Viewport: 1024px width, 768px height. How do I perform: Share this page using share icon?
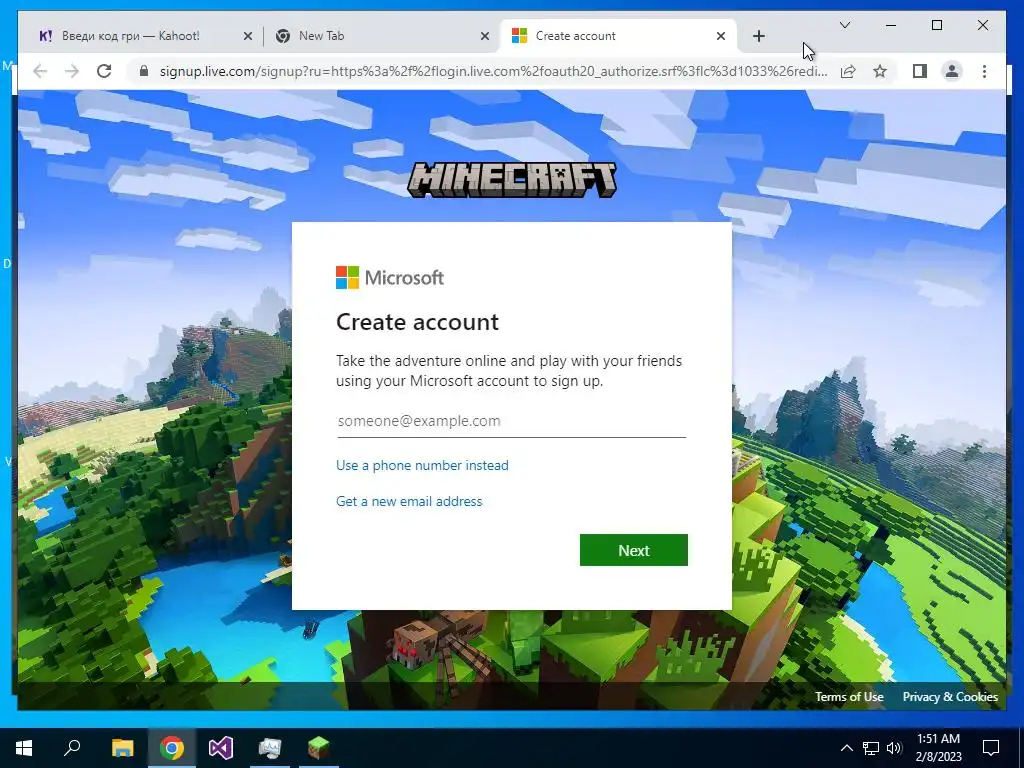pyautogui.click(x=848, y=71)
